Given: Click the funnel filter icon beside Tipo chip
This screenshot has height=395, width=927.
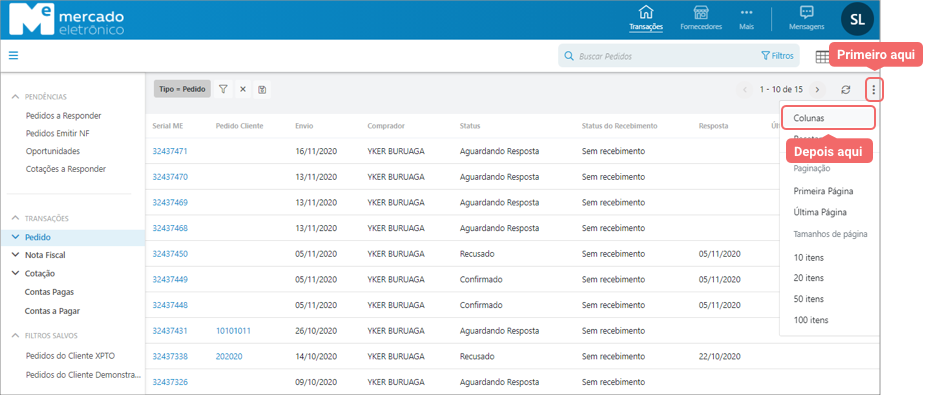Looking at the screenshot, I should click(223, 89).
